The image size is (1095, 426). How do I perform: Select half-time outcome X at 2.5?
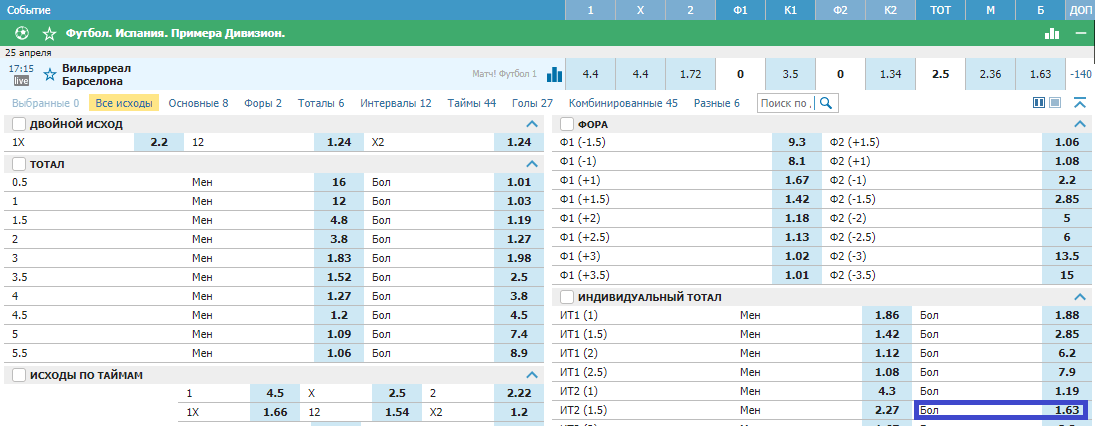pyautogui.click(x=397, y=393)
